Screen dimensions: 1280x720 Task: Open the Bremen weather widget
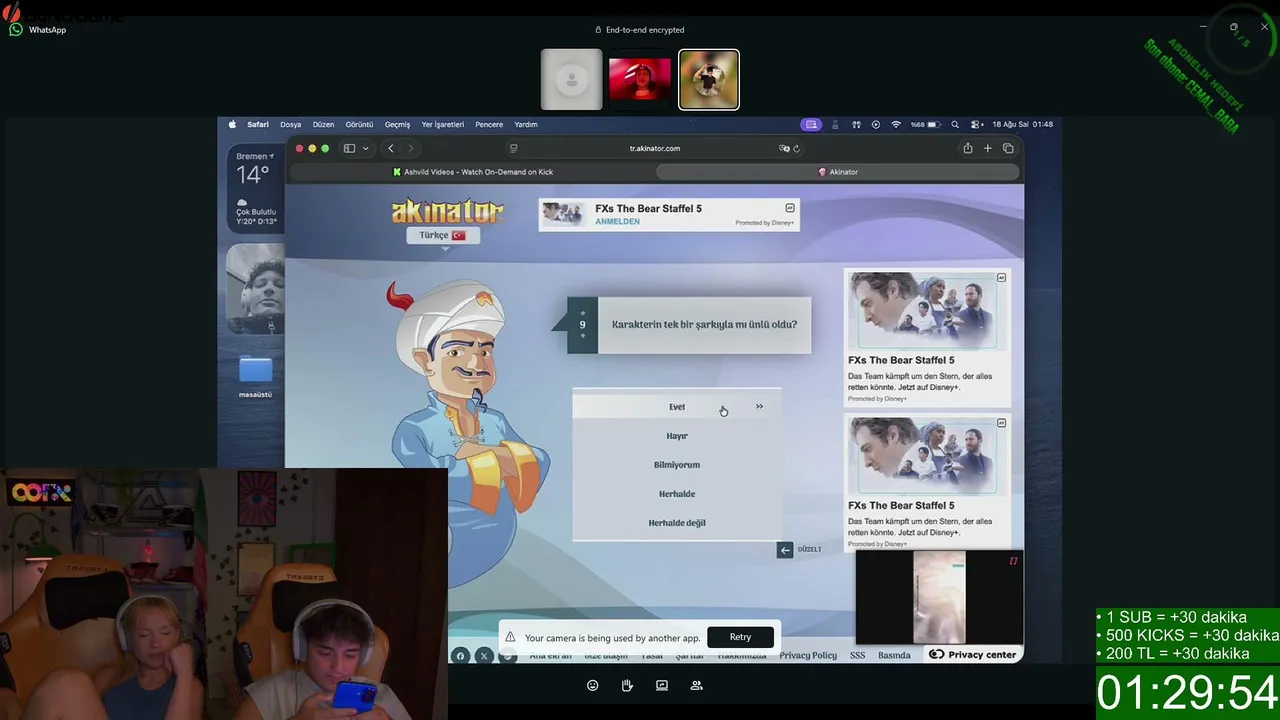(254, 187)
